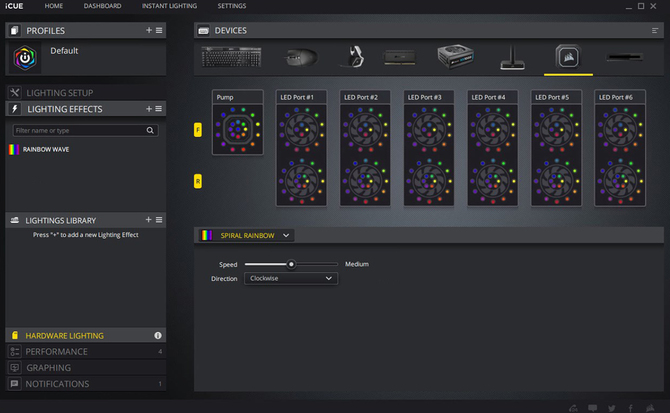Viewport: 670px width, 413px height.
Task: Select the LED Port #3 fan preview
Action: [x=429, y=148]
